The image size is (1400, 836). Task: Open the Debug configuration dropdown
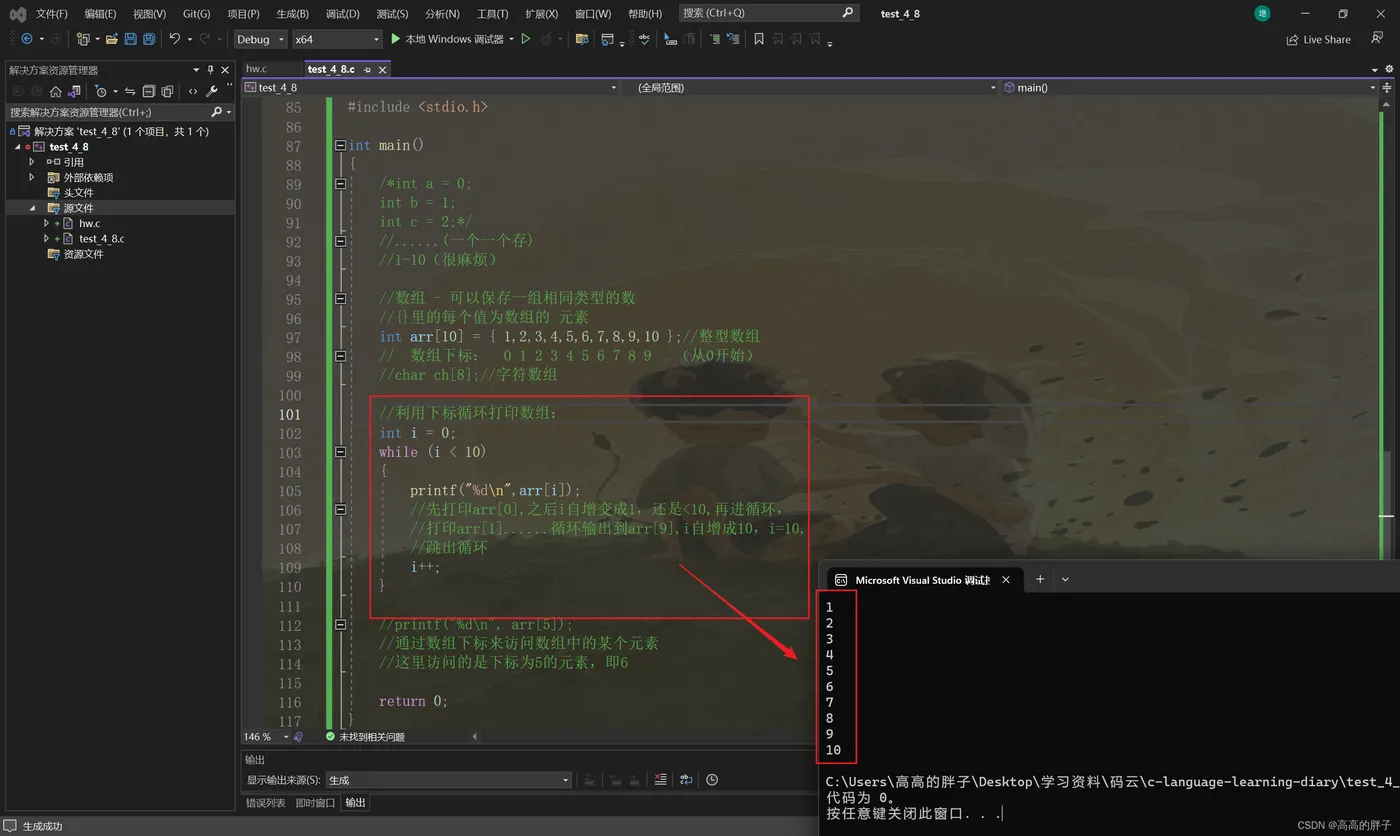tap(260, 39)
